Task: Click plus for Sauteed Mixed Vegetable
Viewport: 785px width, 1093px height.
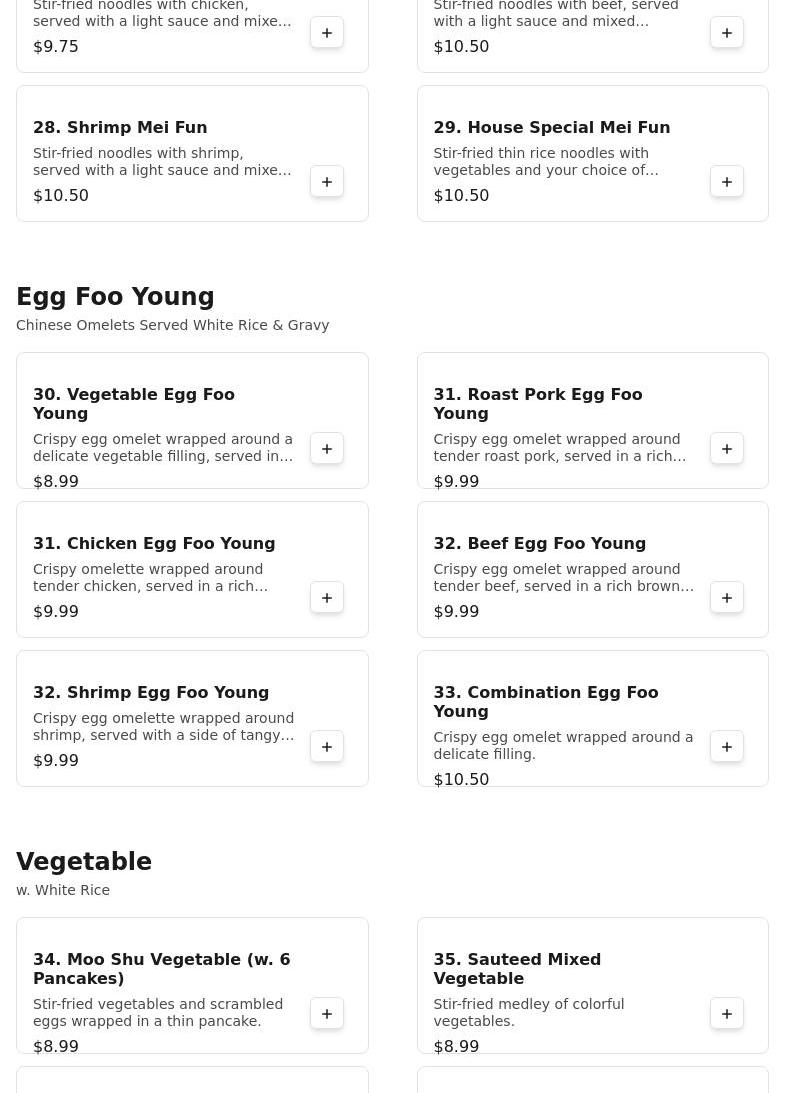Action: coord(727,1014)
